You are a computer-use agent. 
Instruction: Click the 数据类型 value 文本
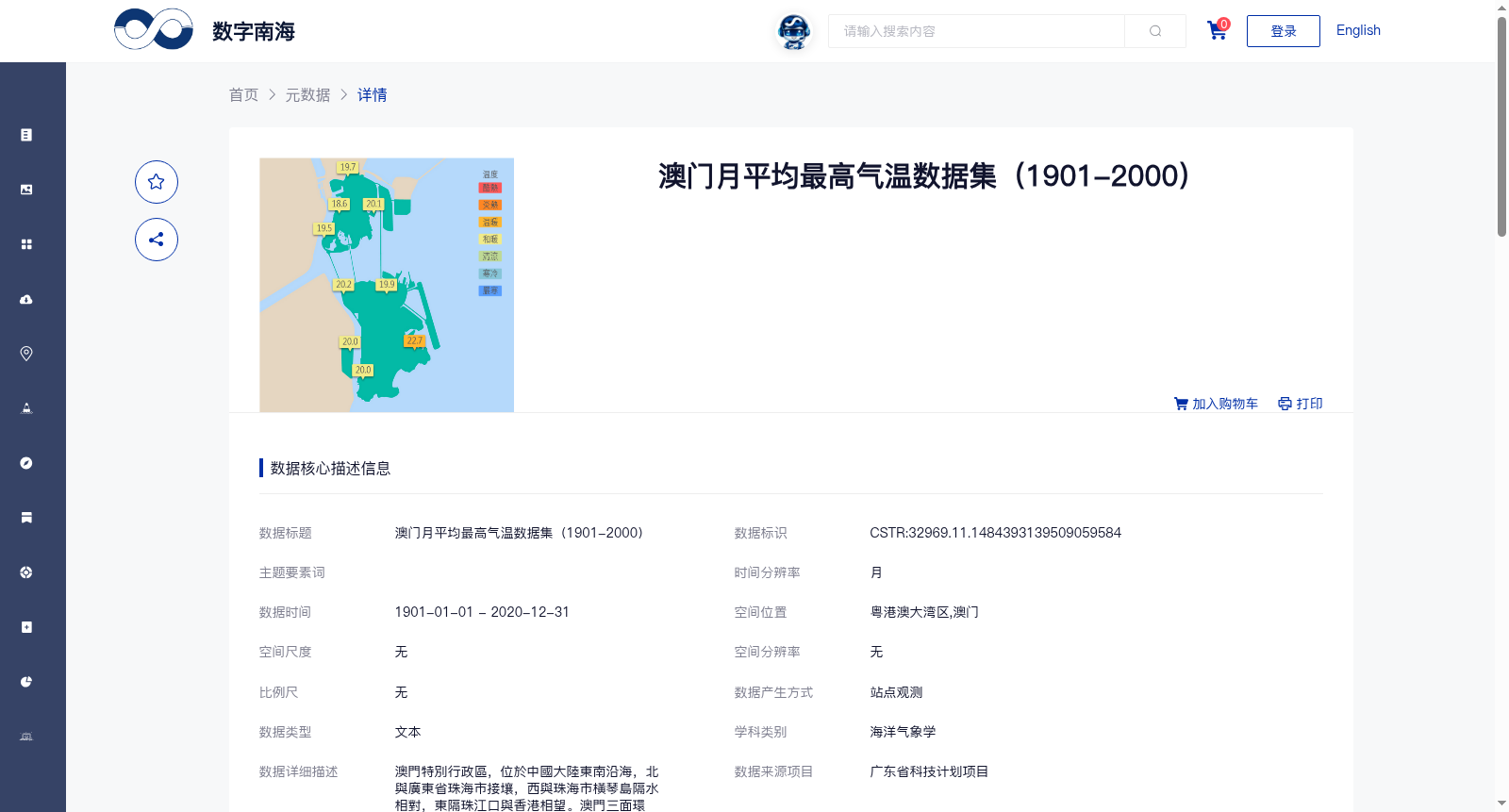pyautogui.click(x=407, y=732)
